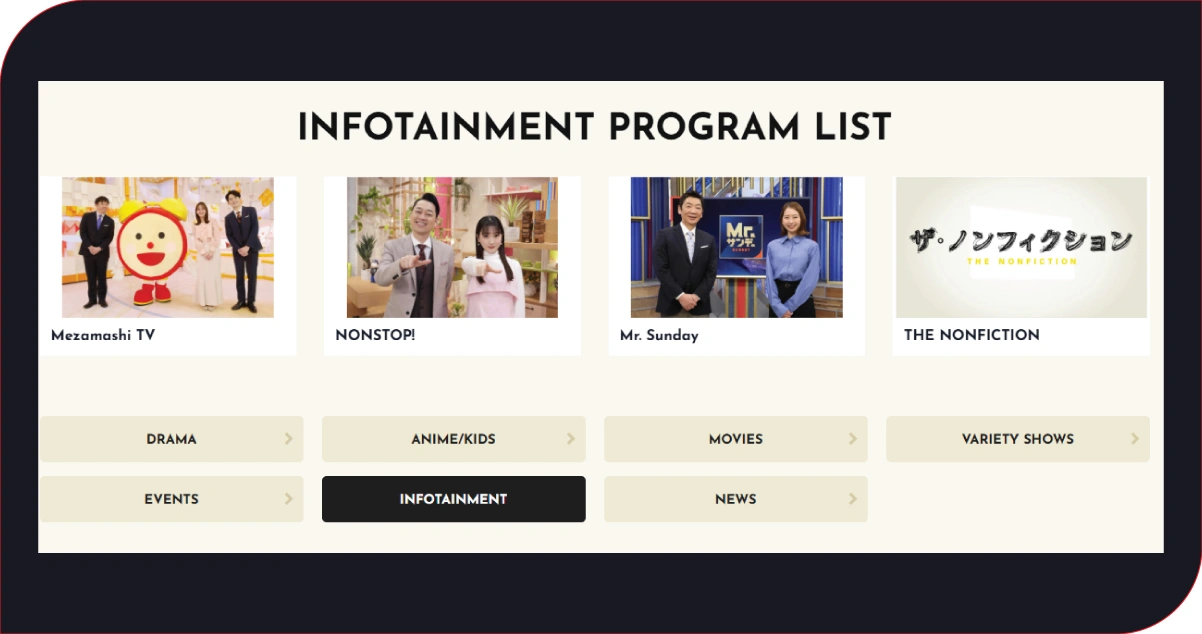Click the chevron arrow on VARIETY SHOWS

1135,439
